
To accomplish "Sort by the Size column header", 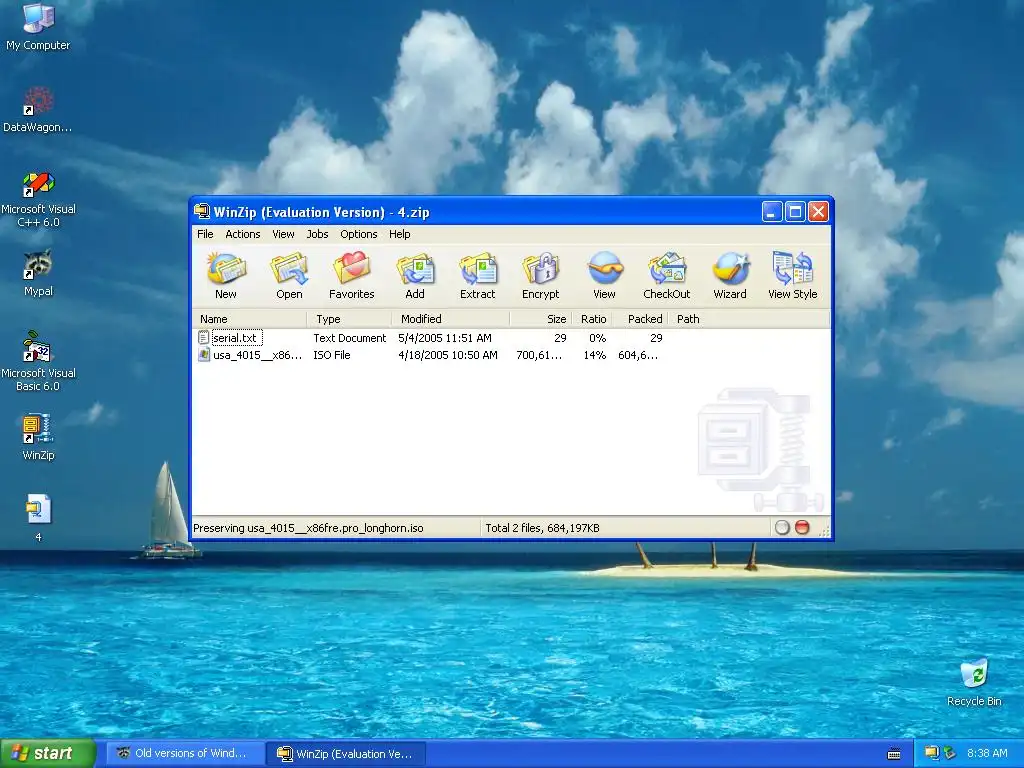I will 541,319.
